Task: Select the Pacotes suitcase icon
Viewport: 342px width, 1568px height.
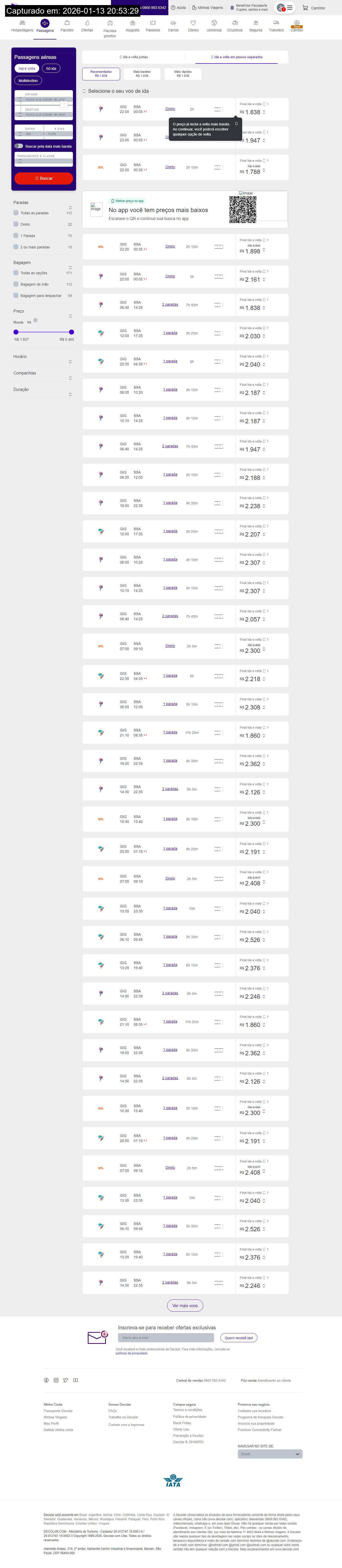Action: [67, 23]
